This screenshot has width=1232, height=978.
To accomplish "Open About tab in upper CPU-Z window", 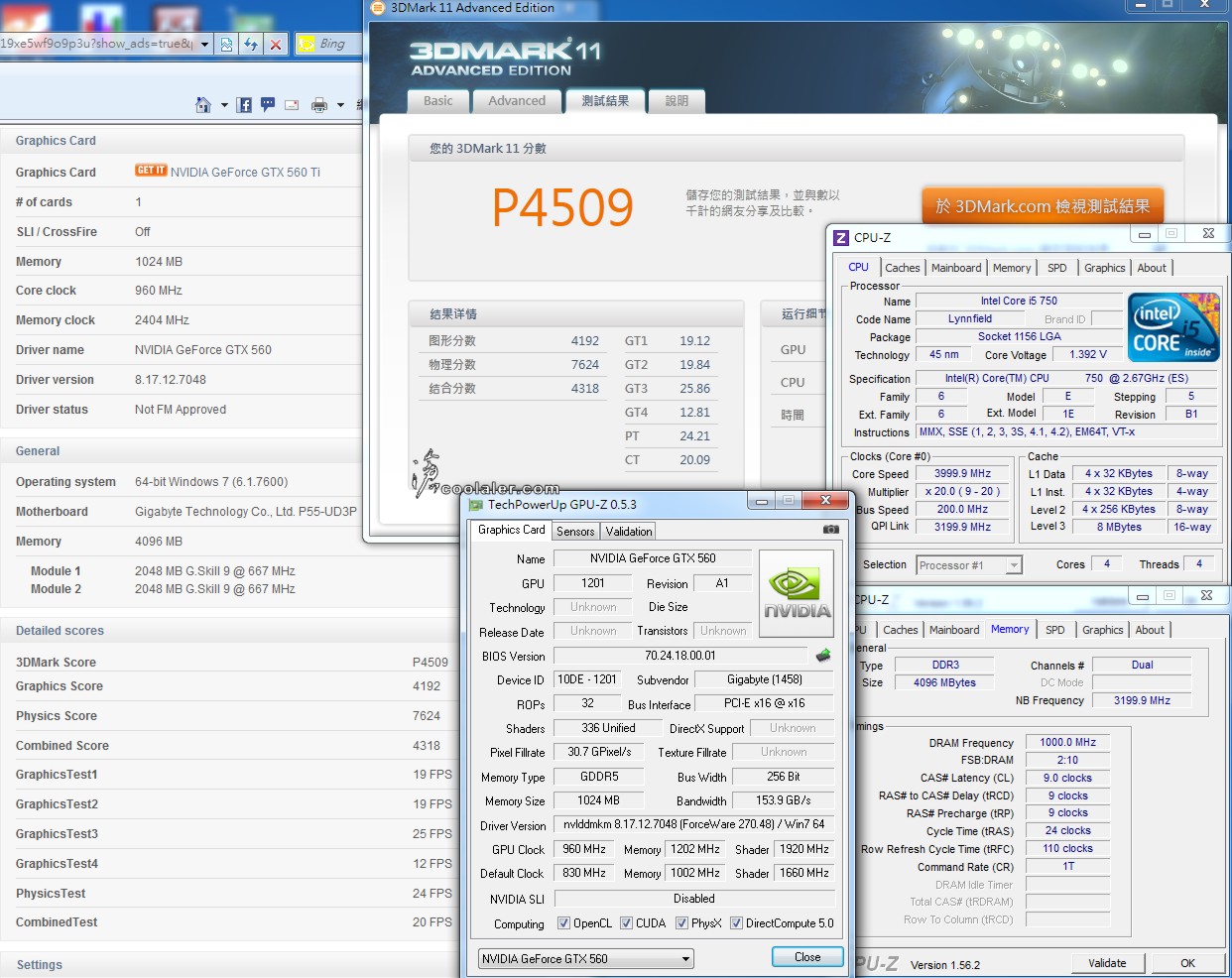I will pyautogui.click(x=1152, y=268).
